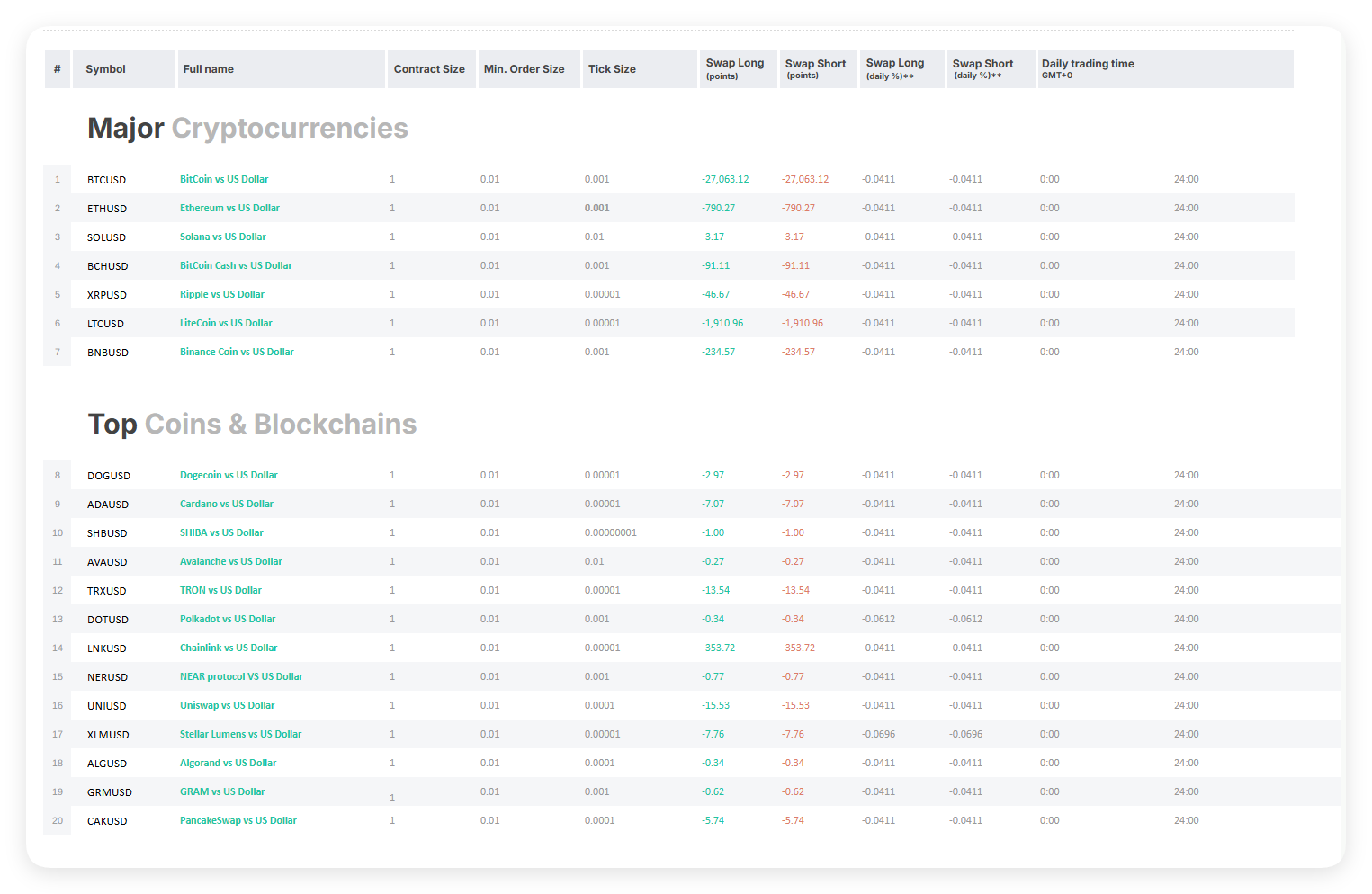Click the 0.00000001 tick size for SHBUSD
Screen dimensions: 1372x894
611,532
